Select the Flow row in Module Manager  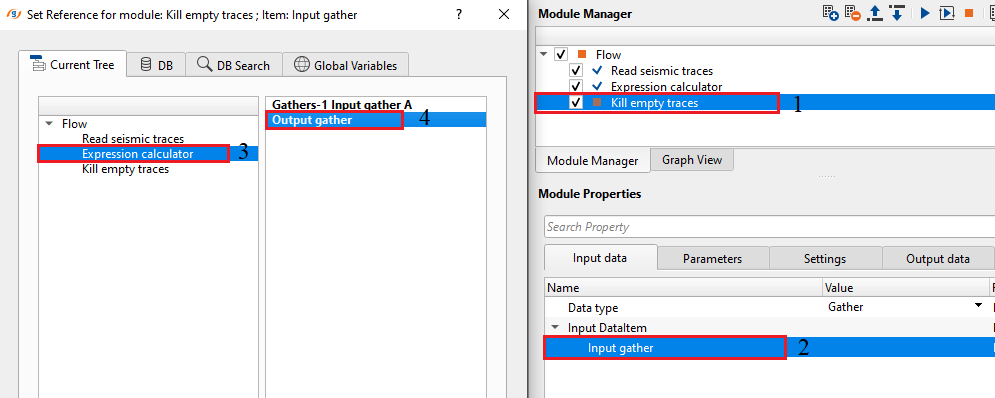pos(608,55)
